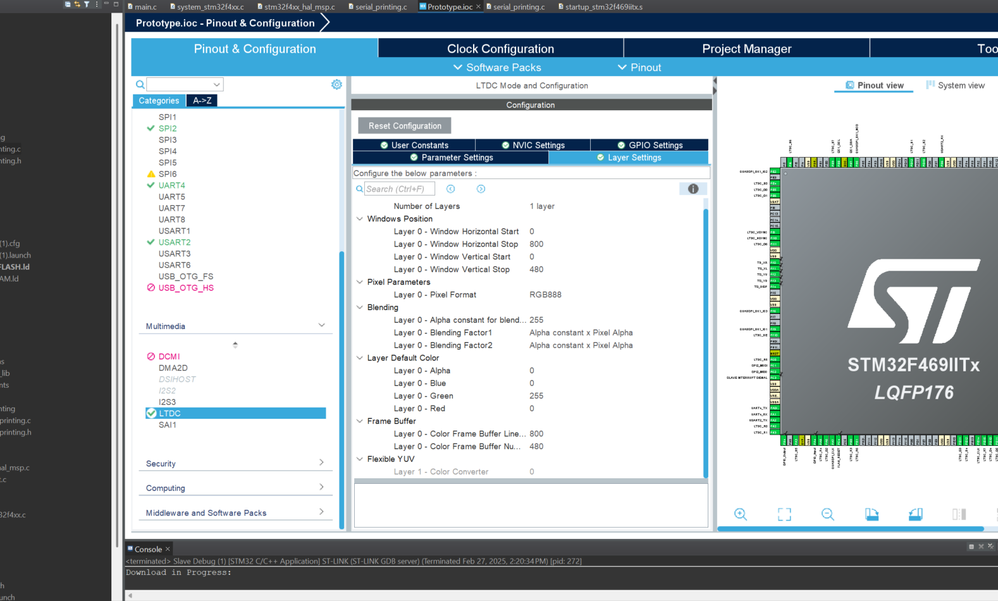This screenshot has width=998, height=601.
Task: Minimize the project explorer panel
Action: [106, 3]
